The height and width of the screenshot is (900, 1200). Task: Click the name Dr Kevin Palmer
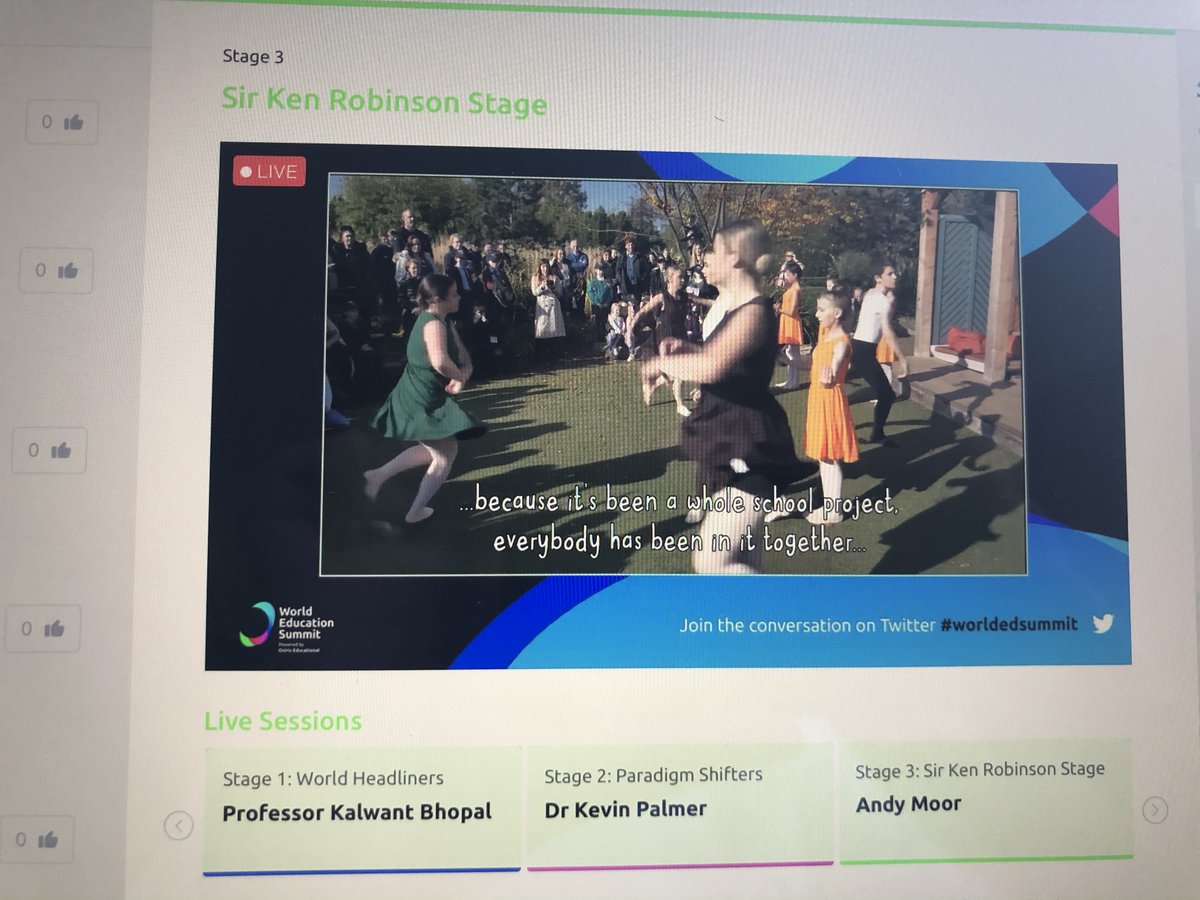pos(625,809)
